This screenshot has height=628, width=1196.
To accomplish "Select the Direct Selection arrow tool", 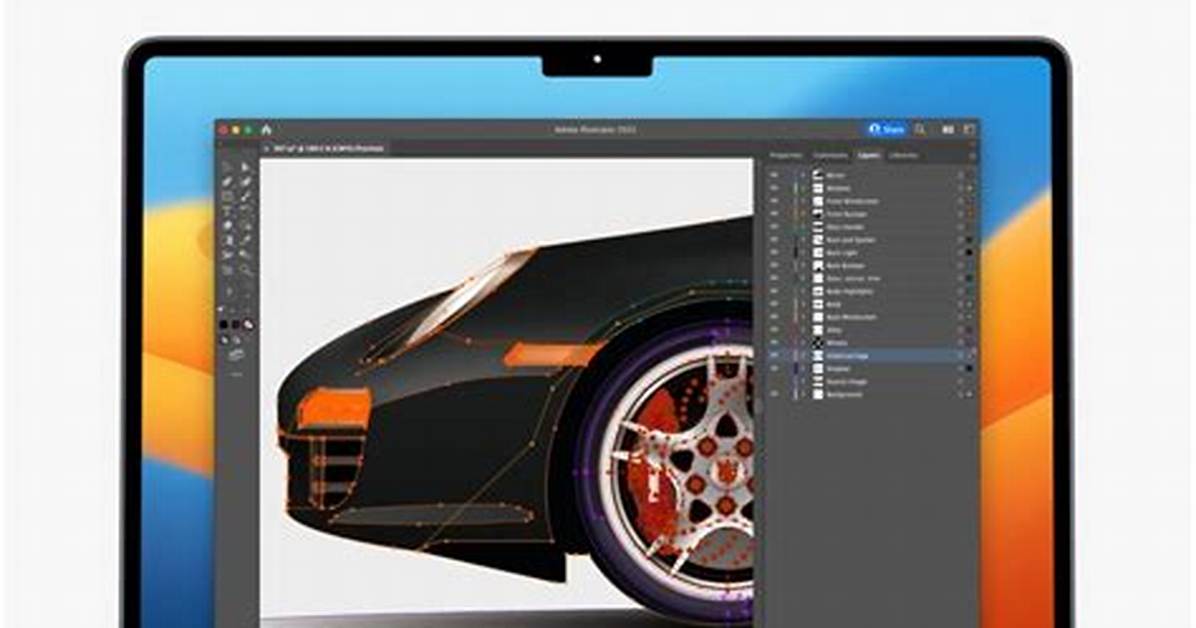I will tap(246, 167).
